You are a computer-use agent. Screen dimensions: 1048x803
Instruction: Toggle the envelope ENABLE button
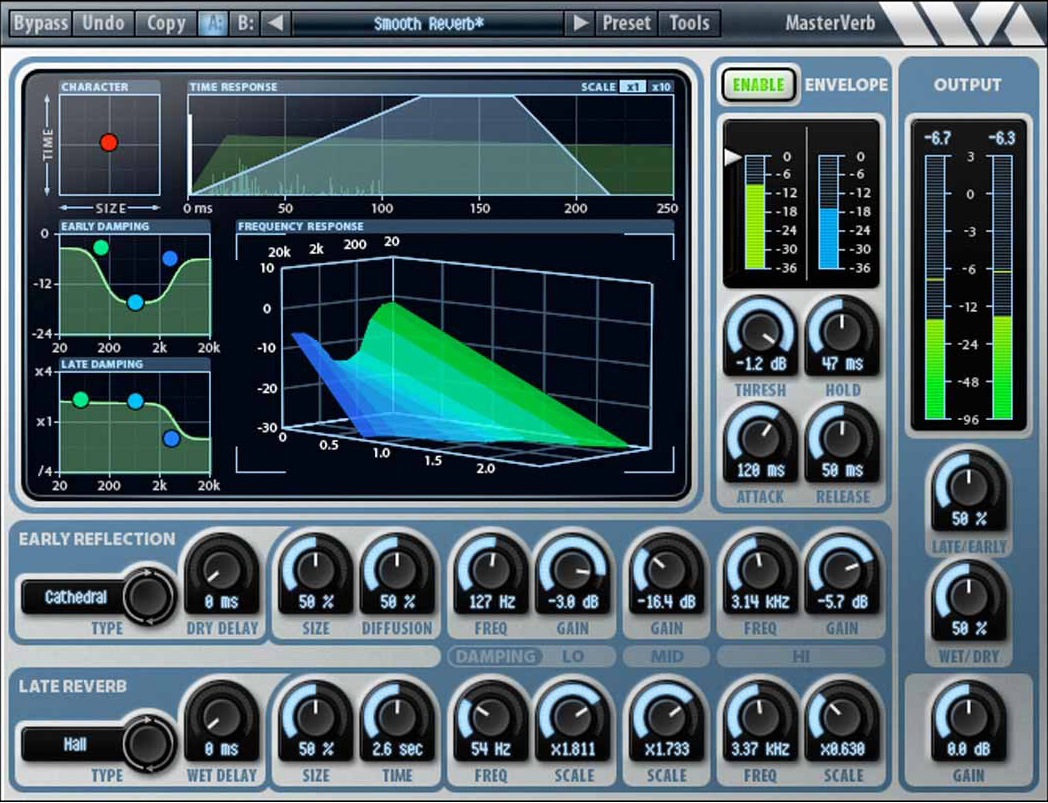pyautogui.click(x=759, y=85)
